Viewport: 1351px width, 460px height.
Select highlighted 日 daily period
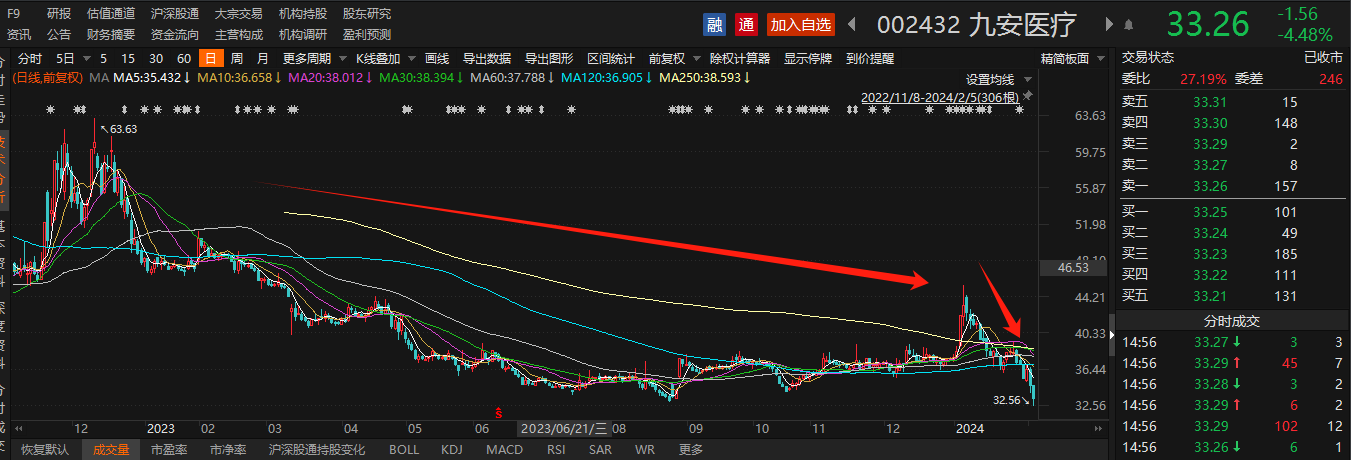(210, 58)
